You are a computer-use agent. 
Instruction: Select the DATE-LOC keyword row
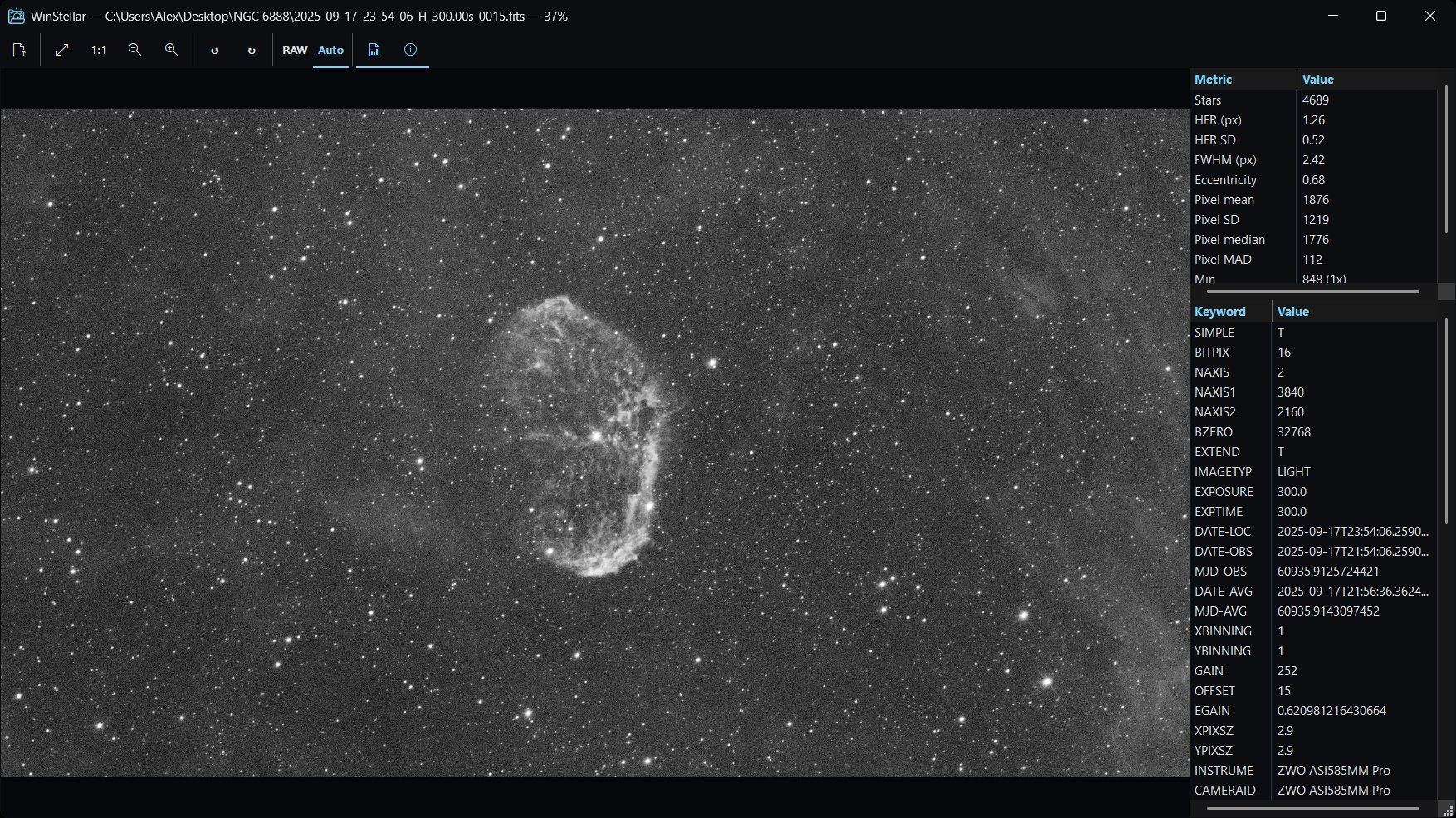1314,531
